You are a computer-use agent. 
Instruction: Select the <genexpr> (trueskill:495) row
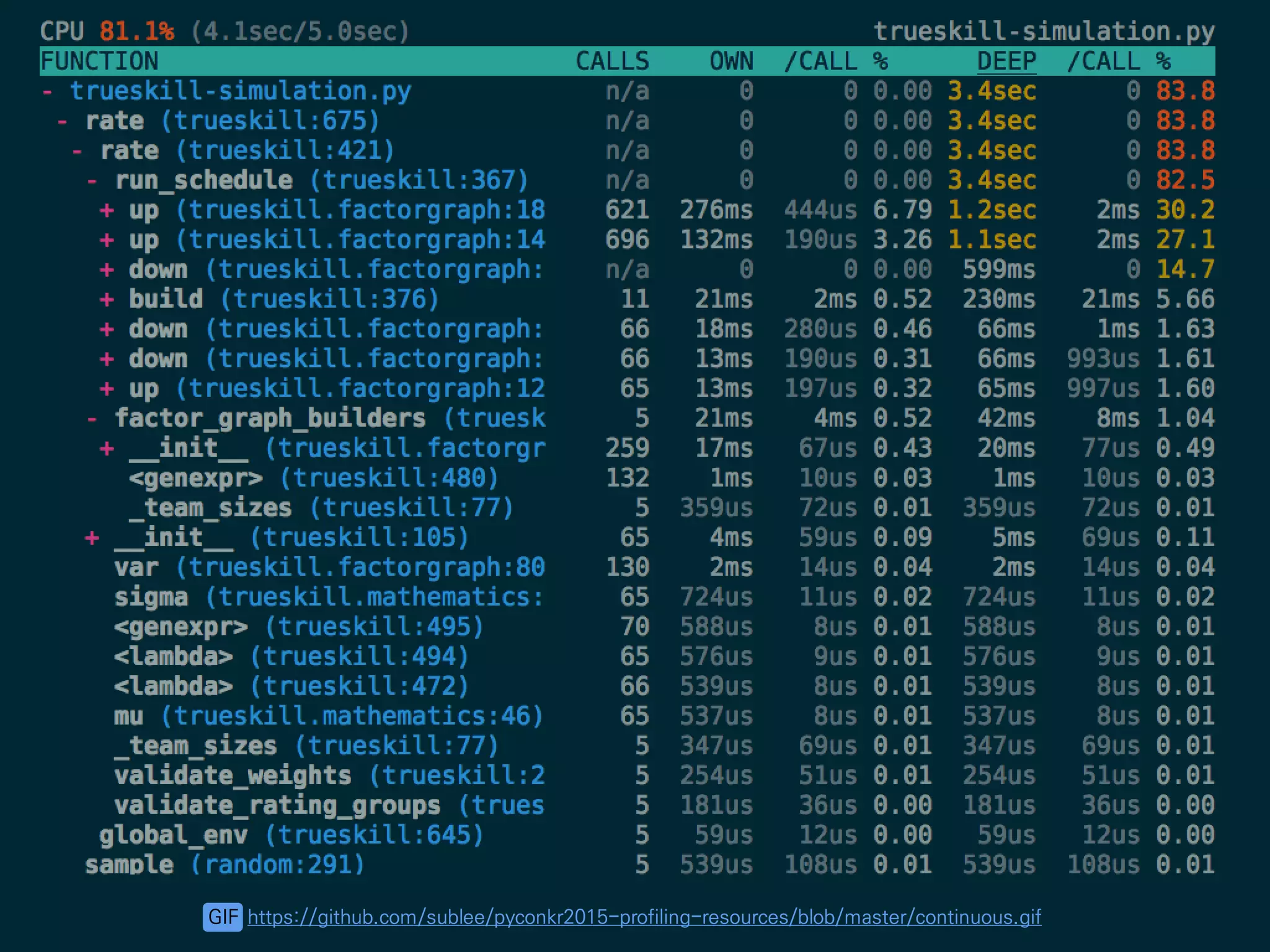627,627
